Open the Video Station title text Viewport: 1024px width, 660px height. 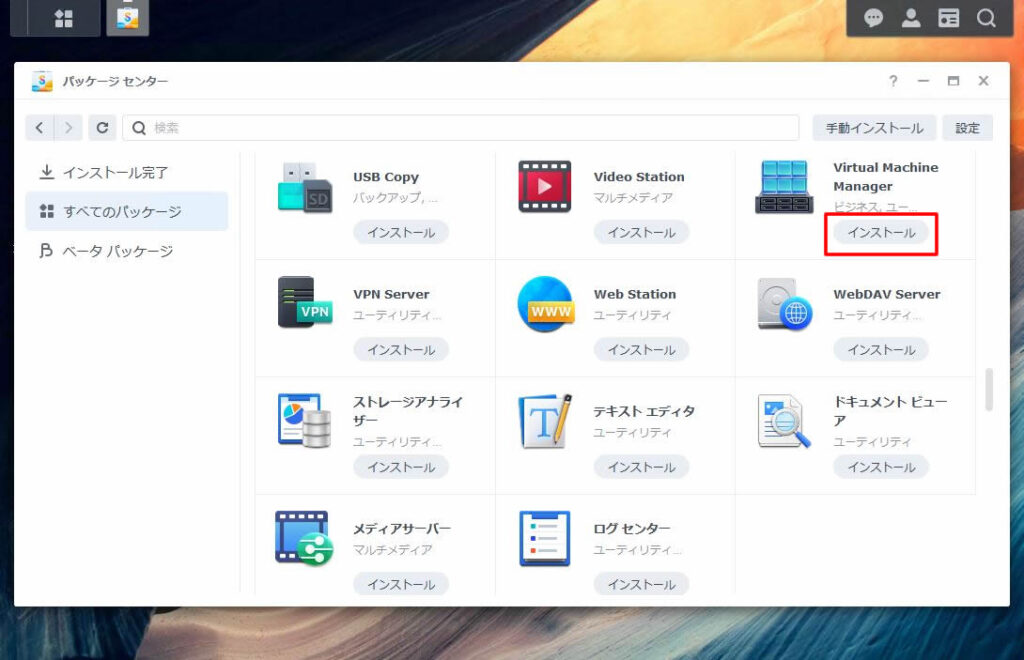639,177
